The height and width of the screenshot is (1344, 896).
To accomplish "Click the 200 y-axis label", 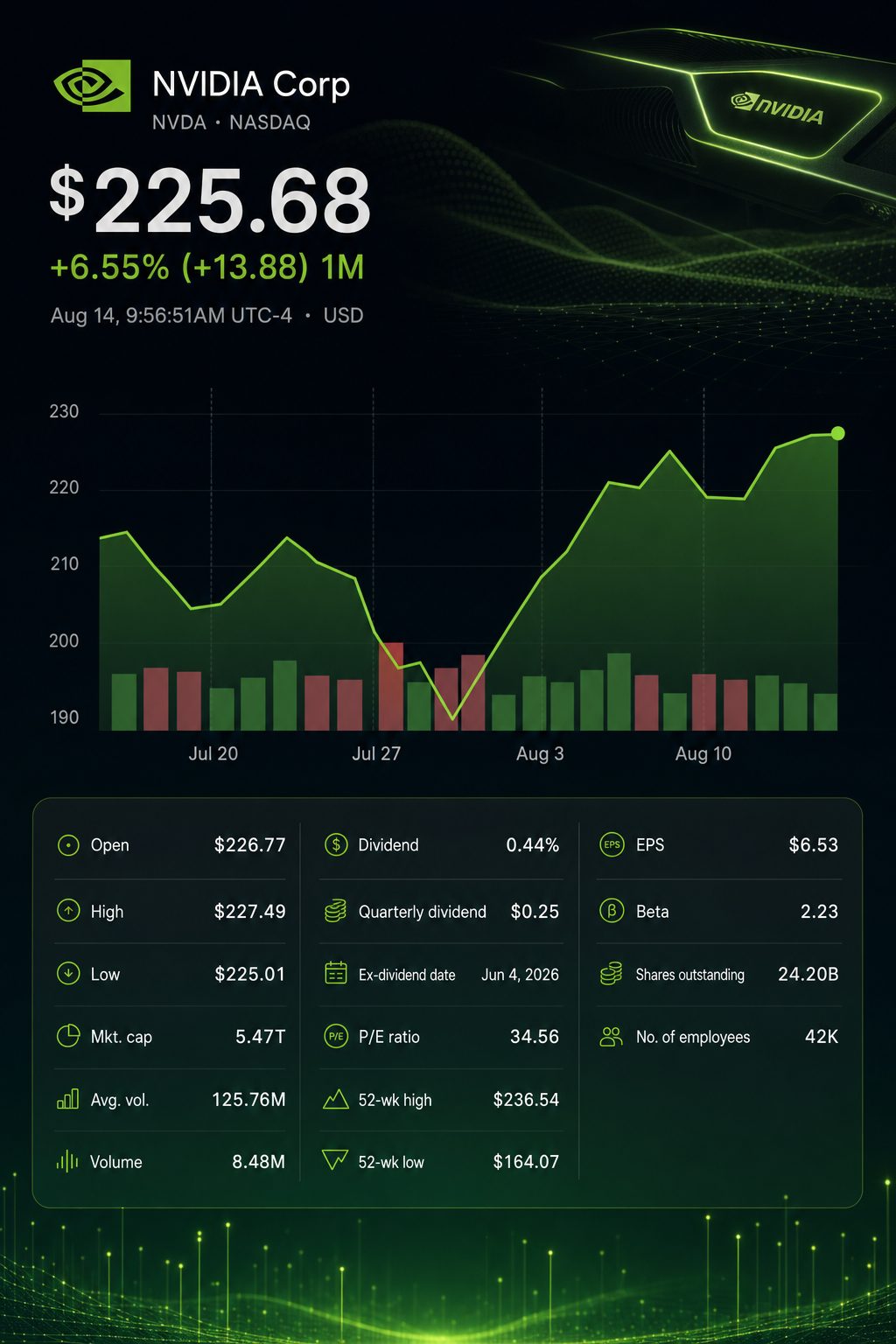I will point(64,640).
